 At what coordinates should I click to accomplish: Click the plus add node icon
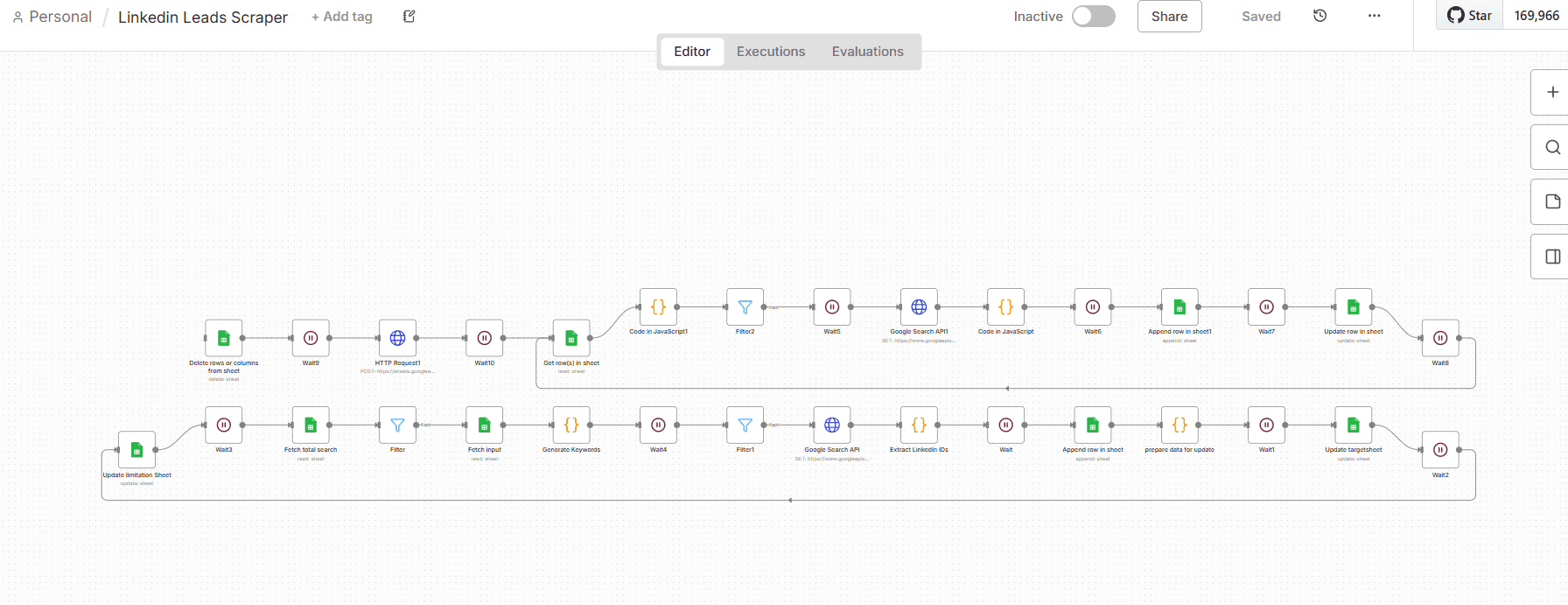(x=1552, y=92)
